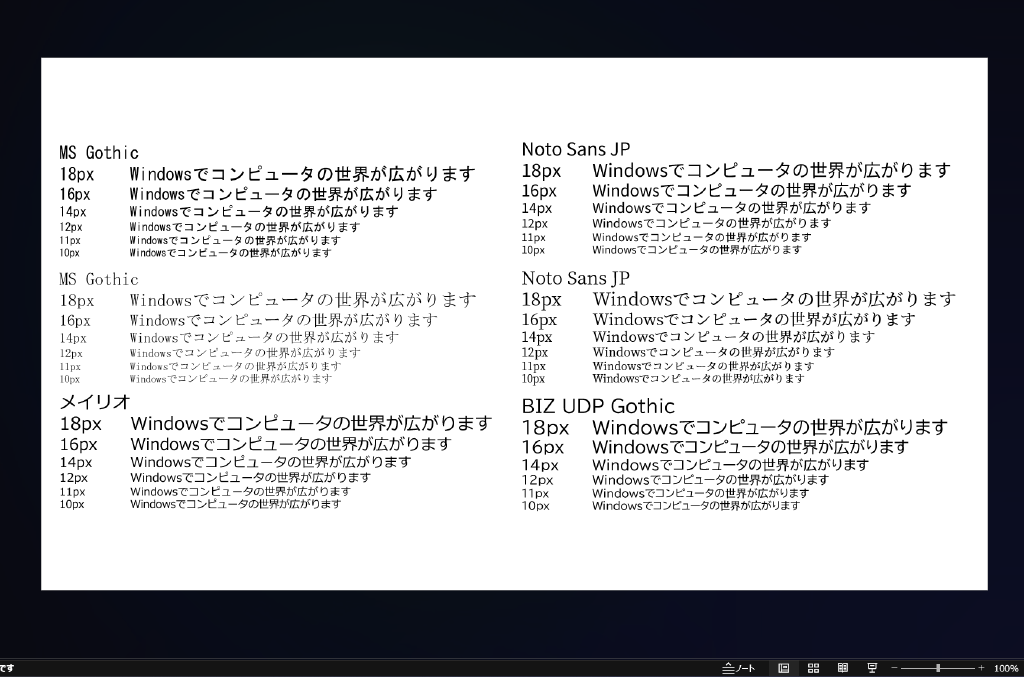1024x677 pixels.
Task: Switch to Reading view
Action: (844, 668)
